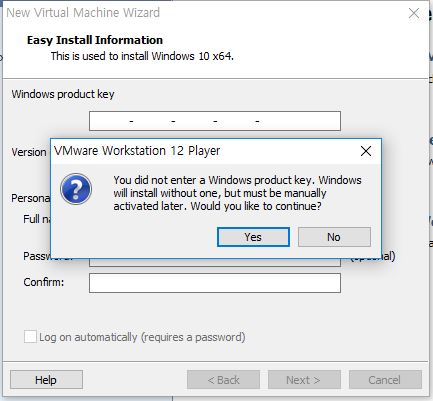Image resolution: width=433 pixels, height=401 pixels.
Task: Close the VMware Workstation 12 Player dialog
Action: click(x=366, y=151)
